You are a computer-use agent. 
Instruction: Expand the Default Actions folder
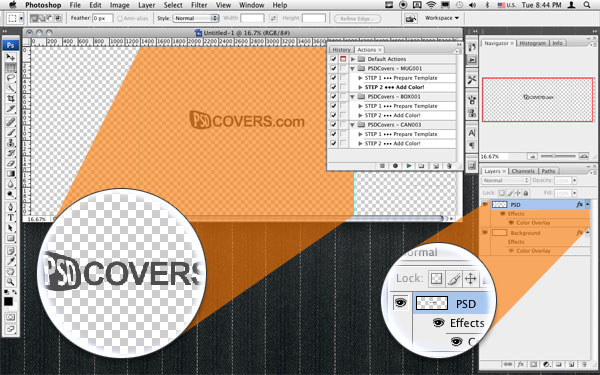tap(353, 59)
